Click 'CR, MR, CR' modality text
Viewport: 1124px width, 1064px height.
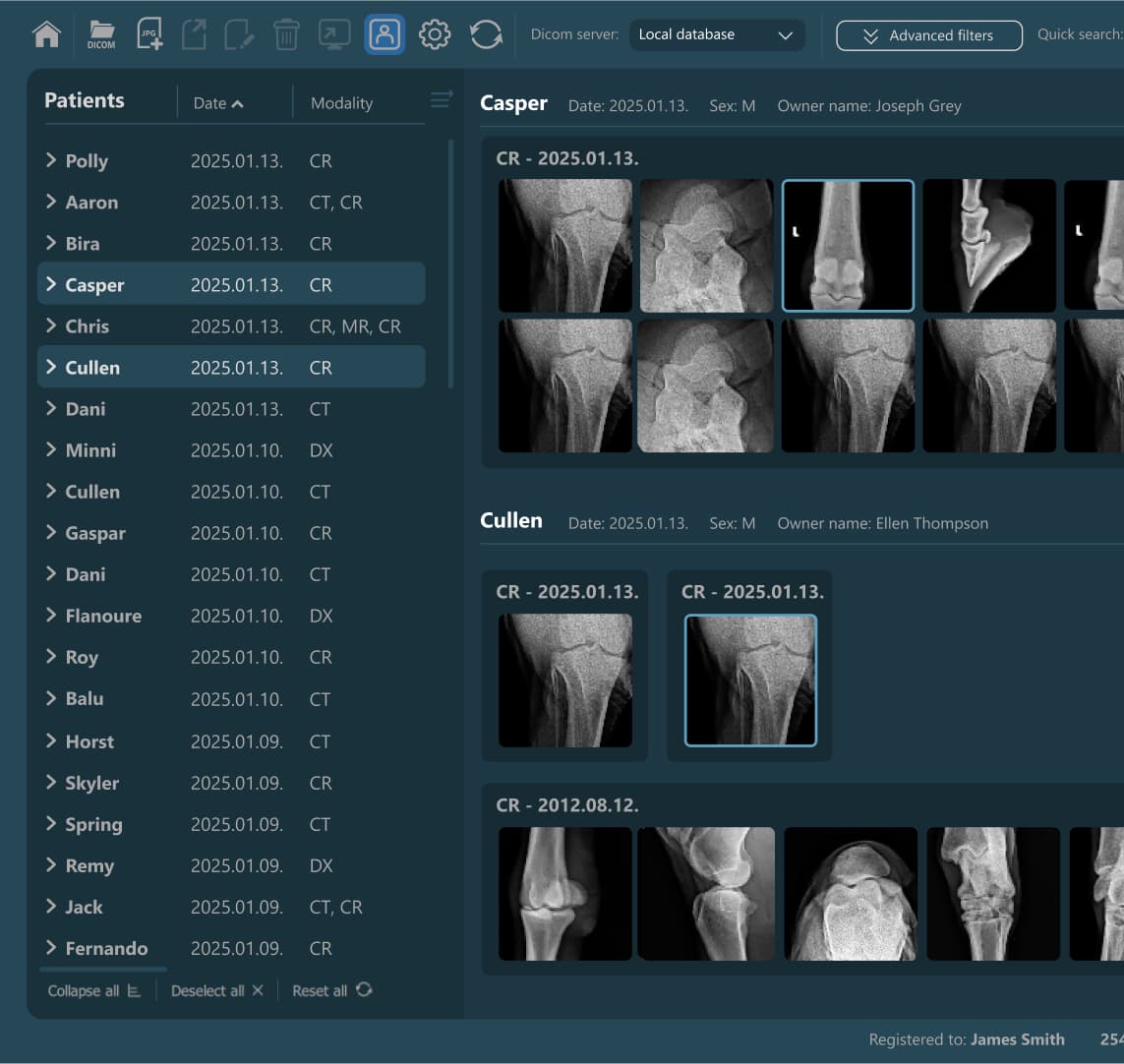(355, 326)
